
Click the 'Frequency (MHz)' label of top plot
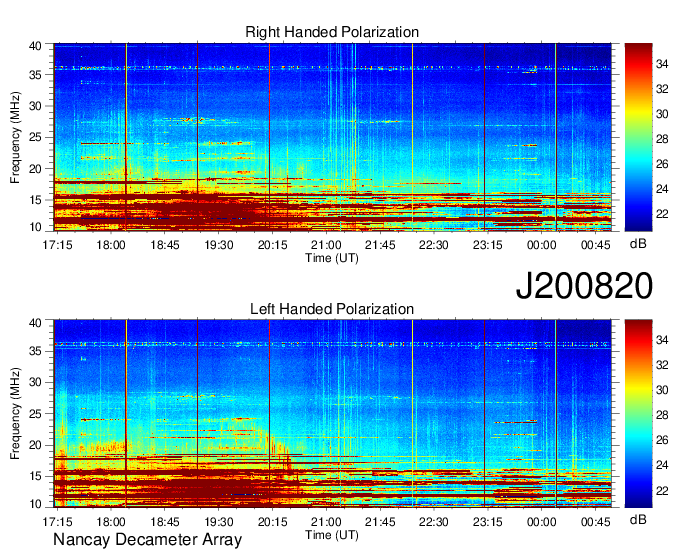(x=15, y=137)
